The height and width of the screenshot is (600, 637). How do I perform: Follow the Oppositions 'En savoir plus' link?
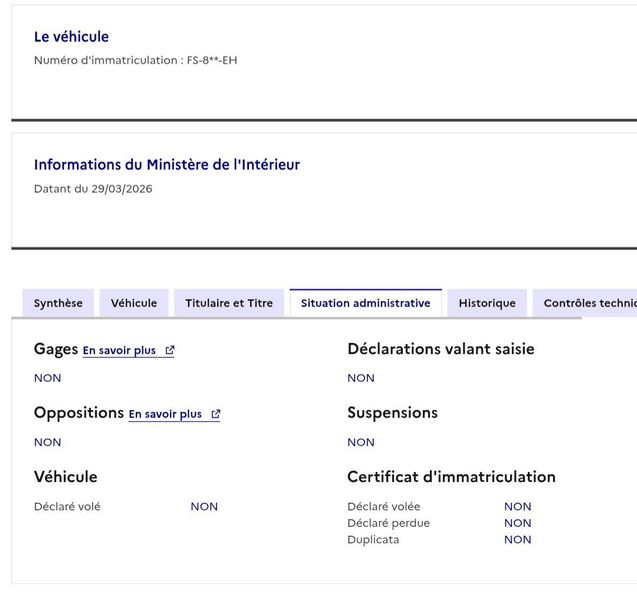(174, 414)
